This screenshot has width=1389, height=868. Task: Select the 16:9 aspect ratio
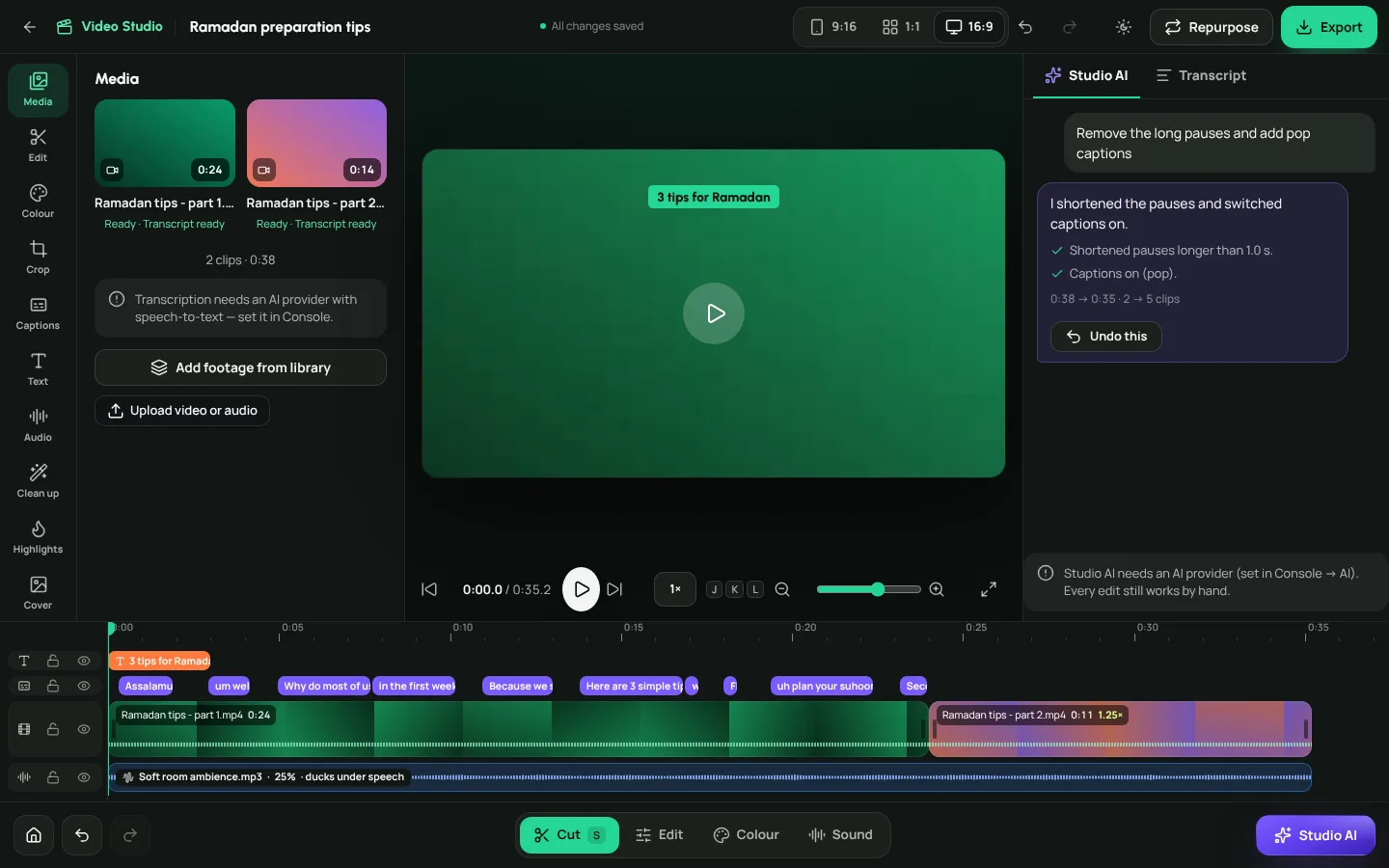click(x=969, y=27)
